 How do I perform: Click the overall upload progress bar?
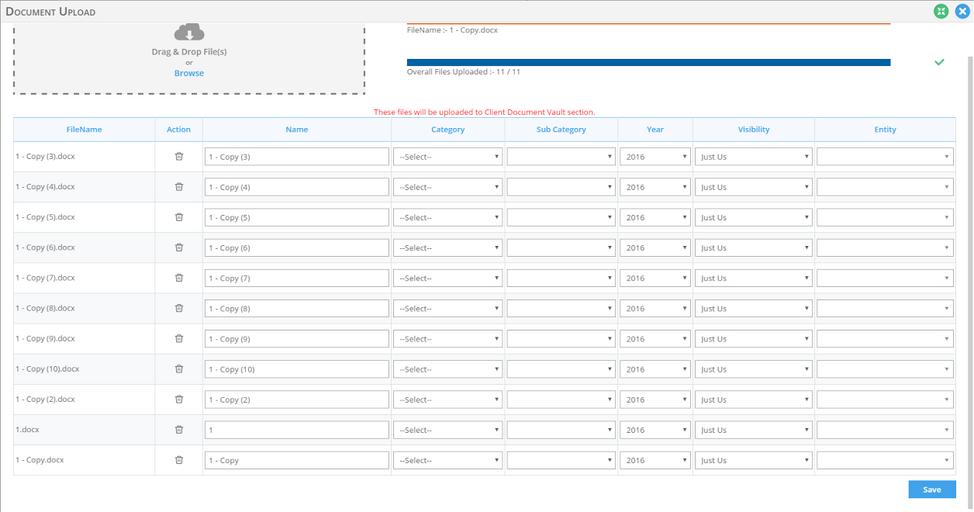648,62
